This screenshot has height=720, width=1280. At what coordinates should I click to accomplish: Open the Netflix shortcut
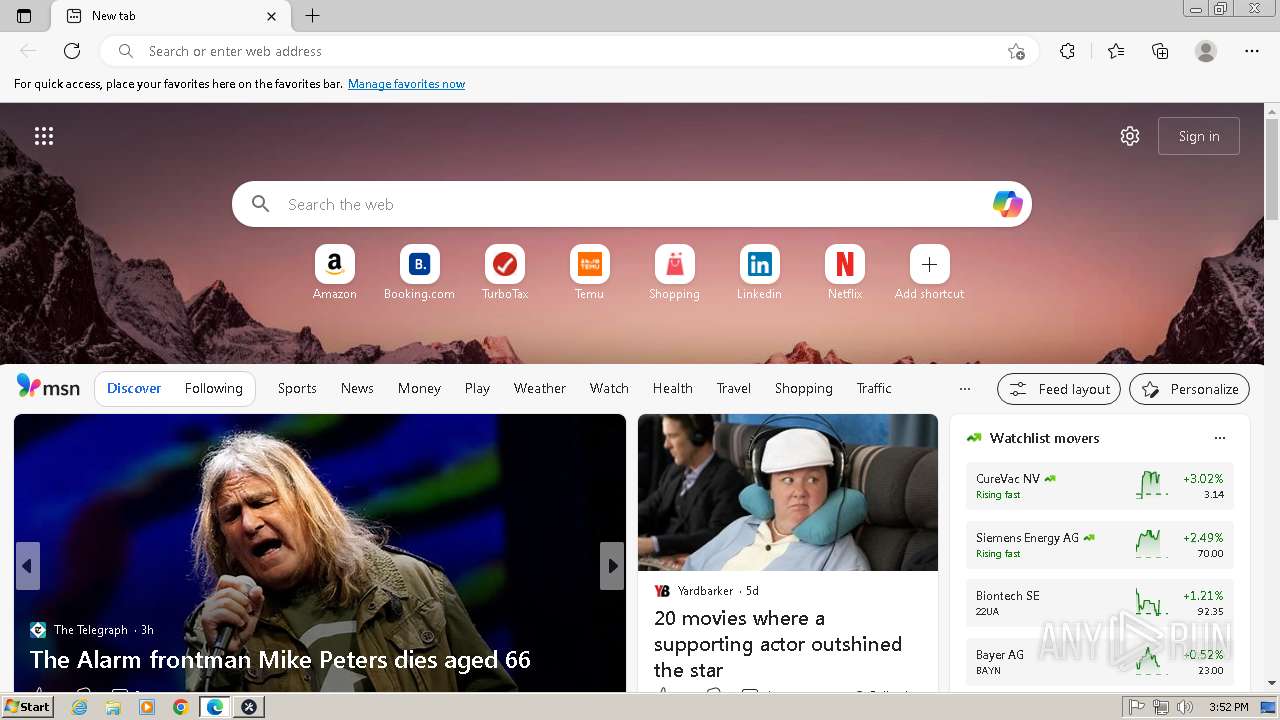845,273
